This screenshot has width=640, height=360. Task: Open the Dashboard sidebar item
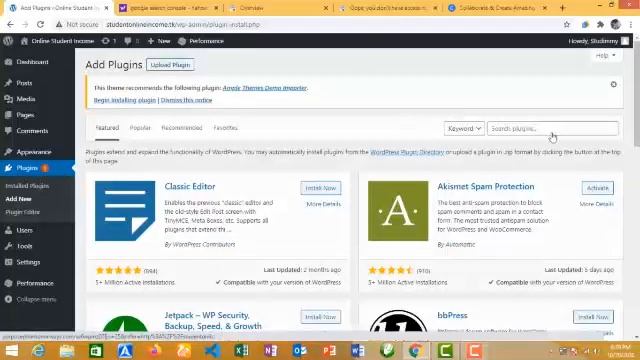(x=32, y=62)
